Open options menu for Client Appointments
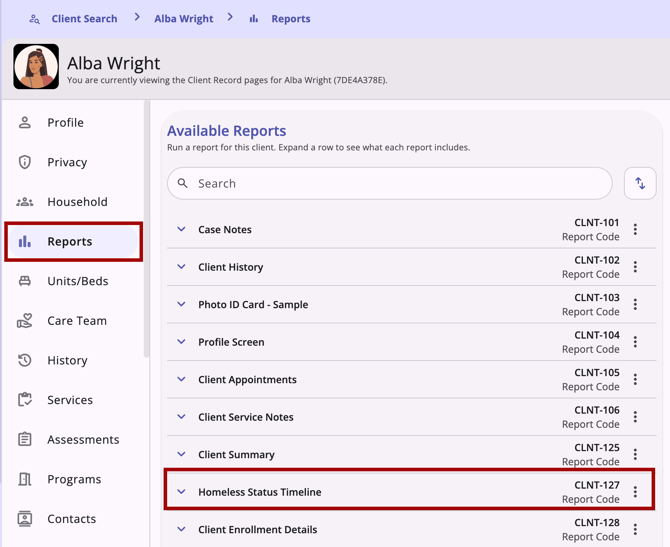The image size is (670, 547). 635,379
